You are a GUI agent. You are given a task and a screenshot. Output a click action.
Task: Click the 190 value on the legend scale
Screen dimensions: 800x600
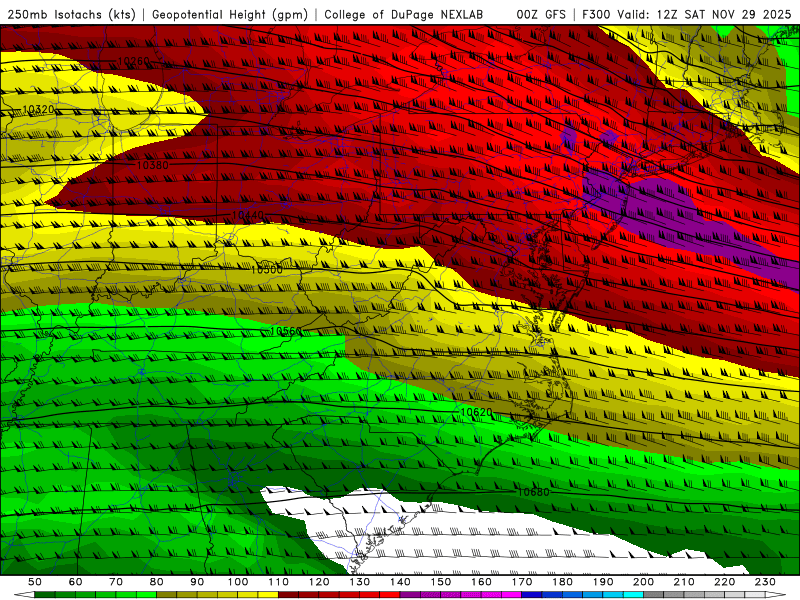click(604, 582)
